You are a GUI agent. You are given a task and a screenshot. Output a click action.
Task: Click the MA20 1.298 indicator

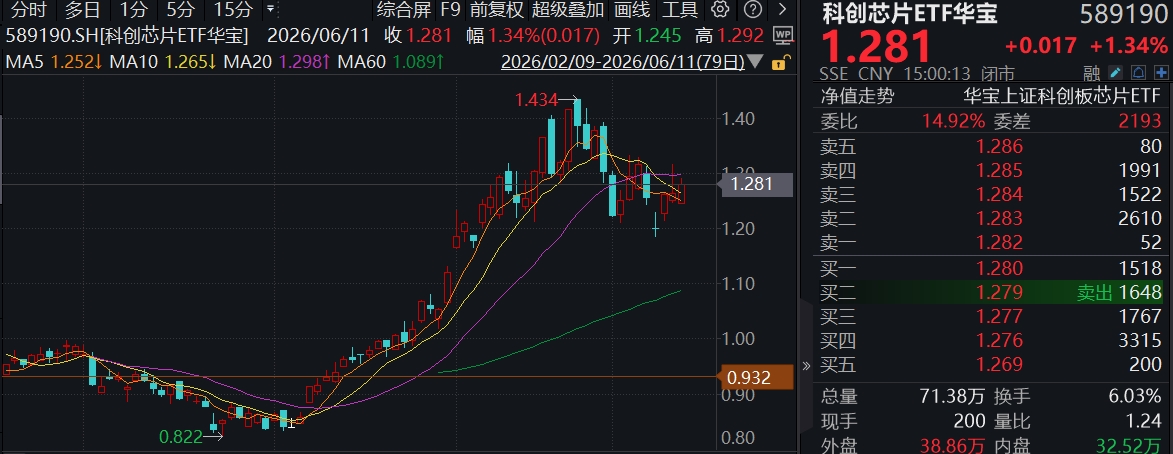pos(278,61)
